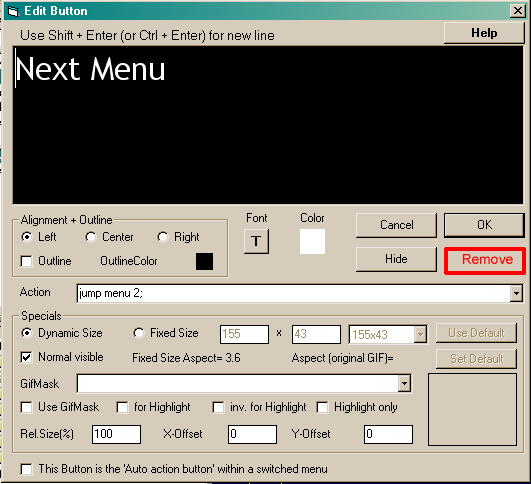Enable the Highlight only checkbox
The image size is (531, 484).
pyautogui.click(x=322, y=407)
